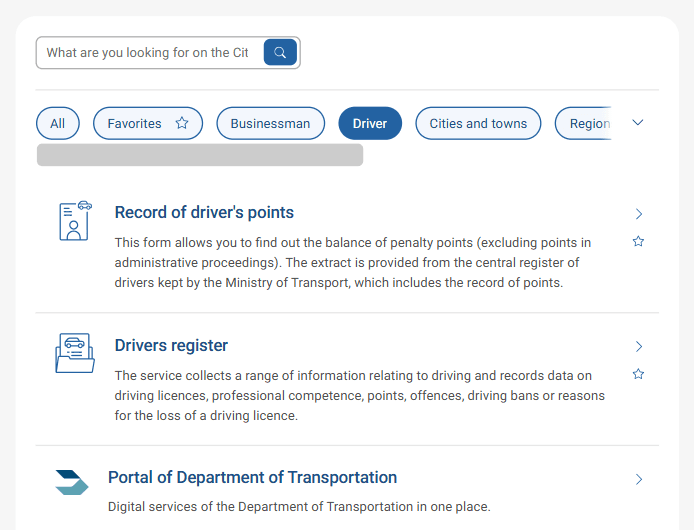This screenshot has height=530, width=694.
Task: Click the Drivers register folder icon
Action: pyautogui.click(x=75, y=353)
